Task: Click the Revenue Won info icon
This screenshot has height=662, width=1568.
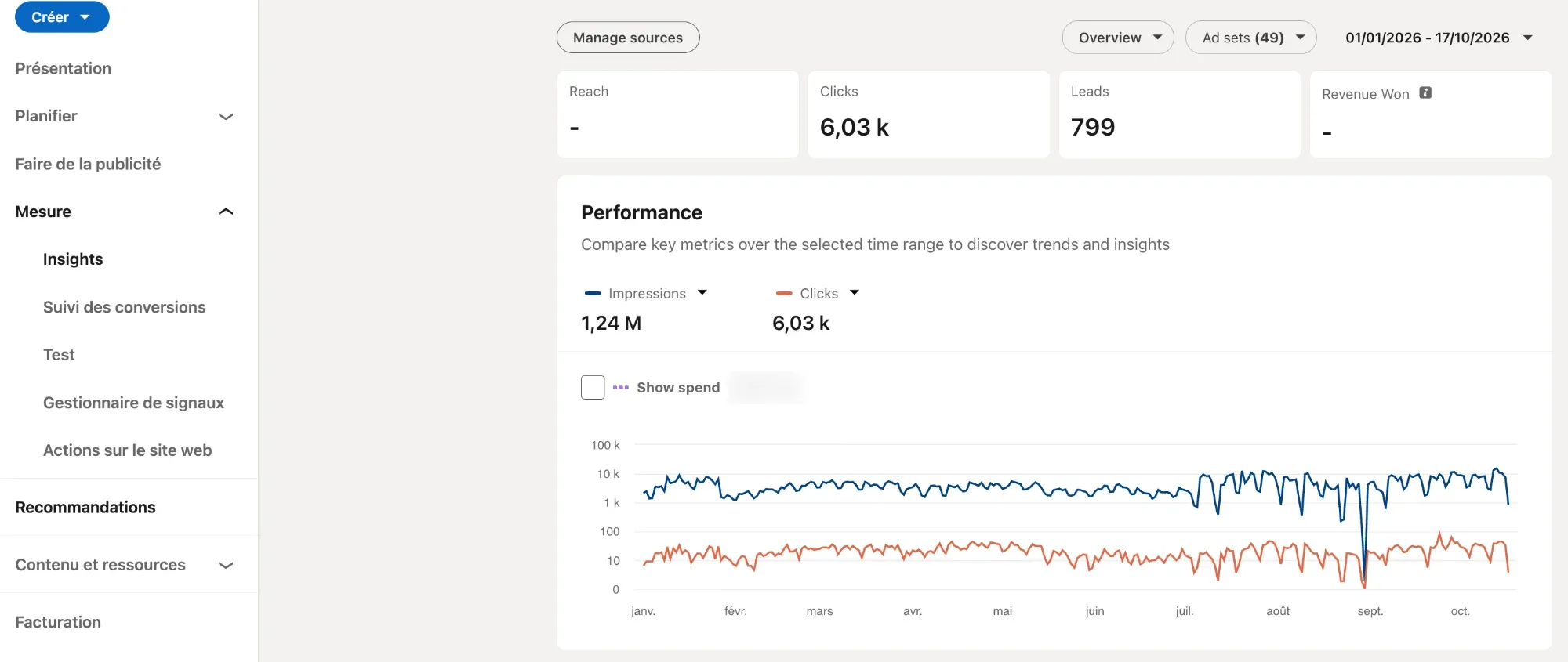Action: pyautogui.click(x=1425, y=92)
